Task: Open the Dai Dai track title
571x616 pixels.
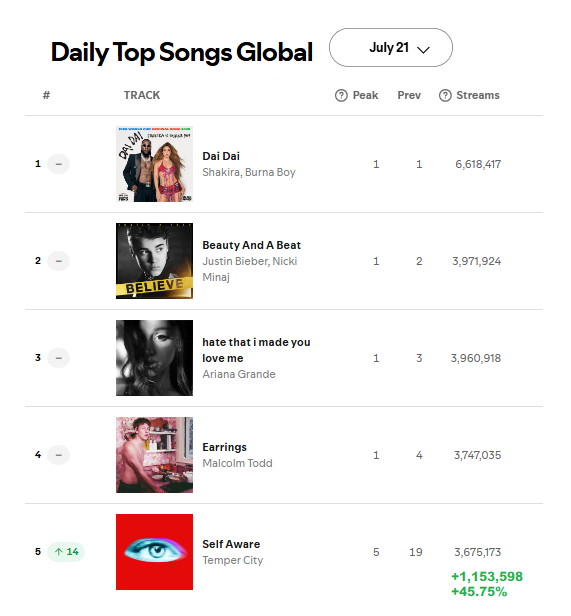Action: (221, 156)
